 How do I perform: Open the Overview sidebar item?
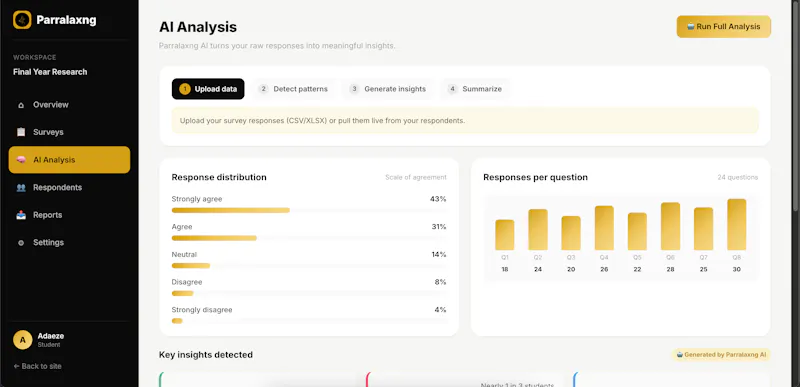coord(69,105)
